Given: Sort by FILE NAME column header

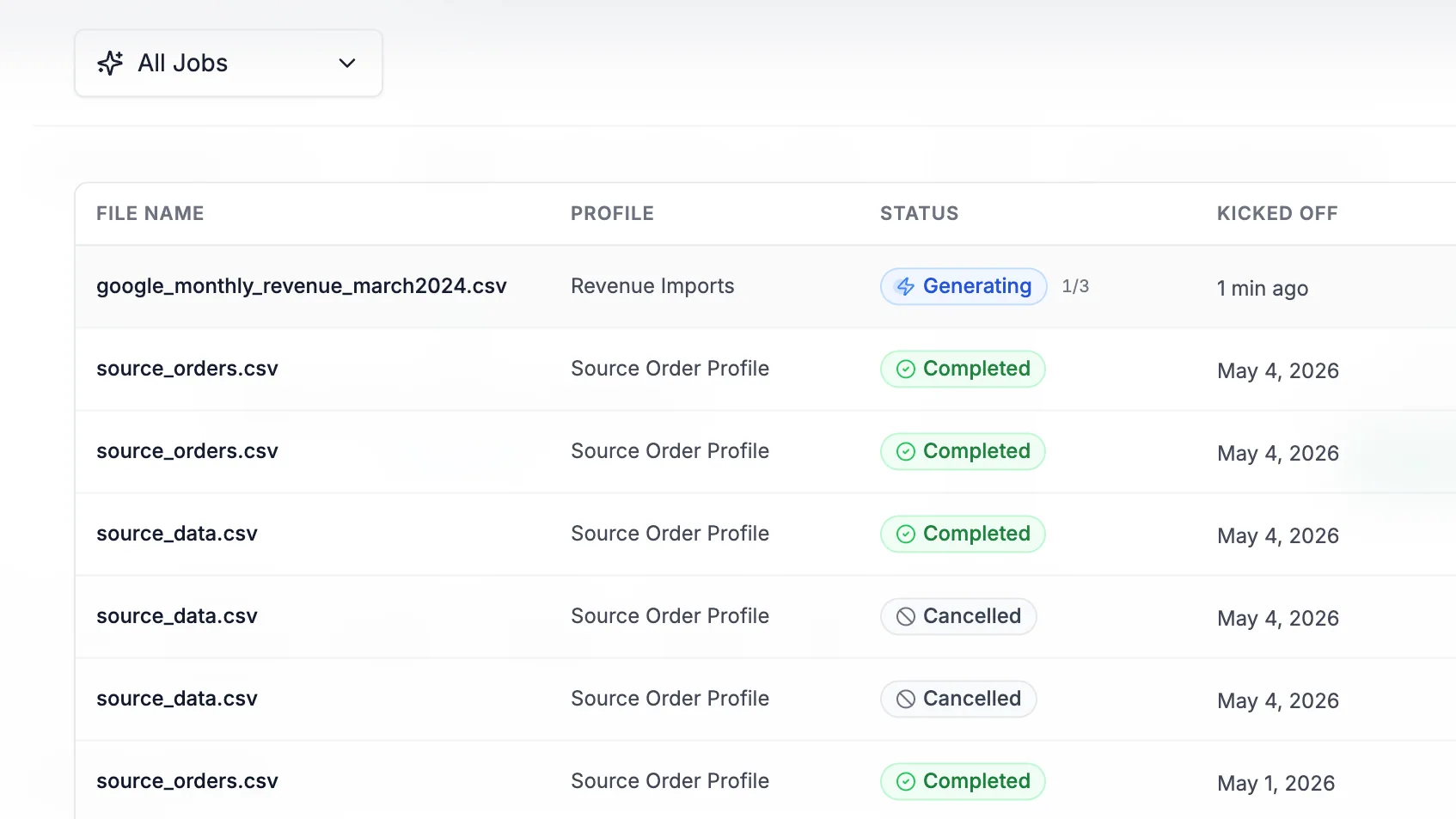Looking at the screenshot, I should point(150,213).
